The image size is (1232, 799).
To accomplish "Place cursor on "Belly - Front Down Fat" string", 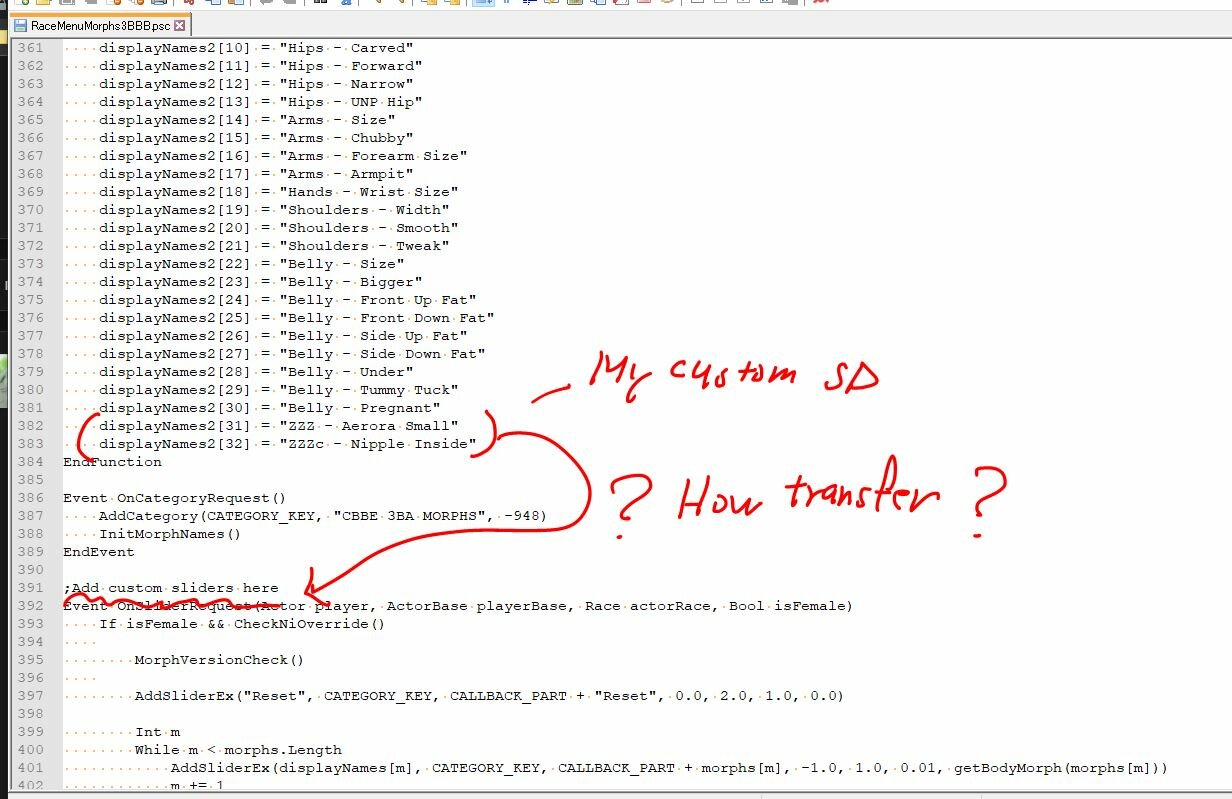I will (386, 318).
